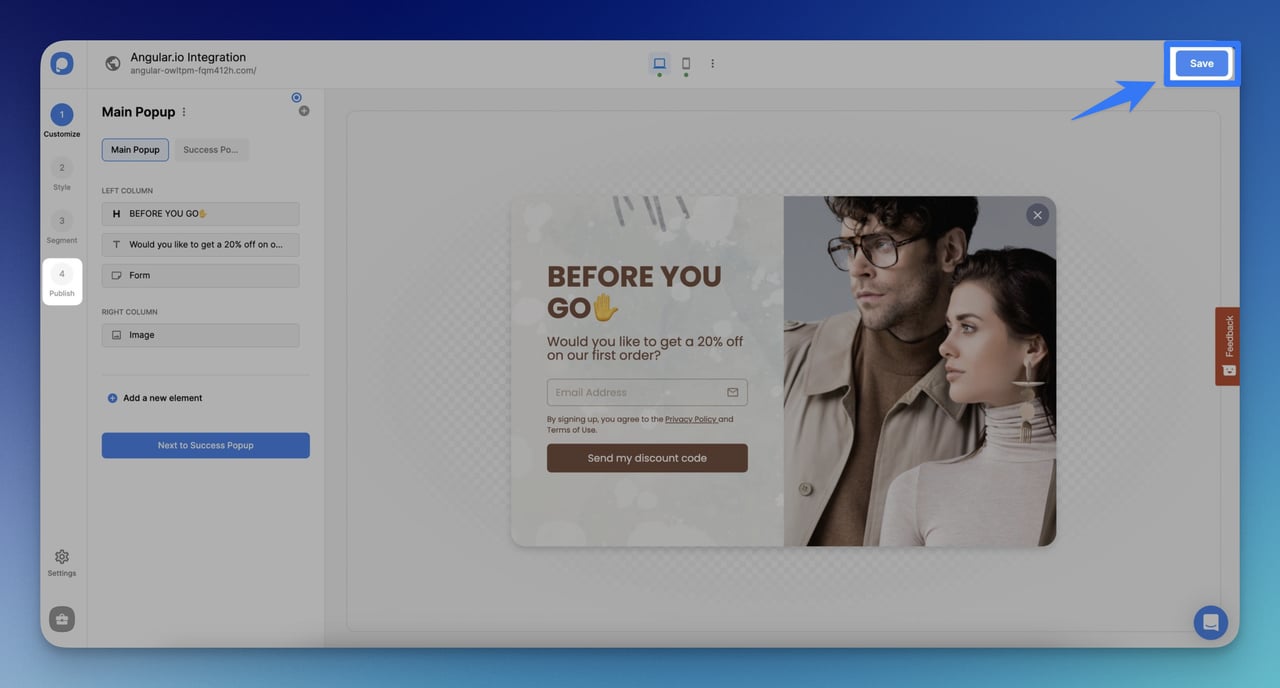Click the globe icon next to Angular.io Integration
This screenshot has height=688, width=1280.
(x=113, y=63)
